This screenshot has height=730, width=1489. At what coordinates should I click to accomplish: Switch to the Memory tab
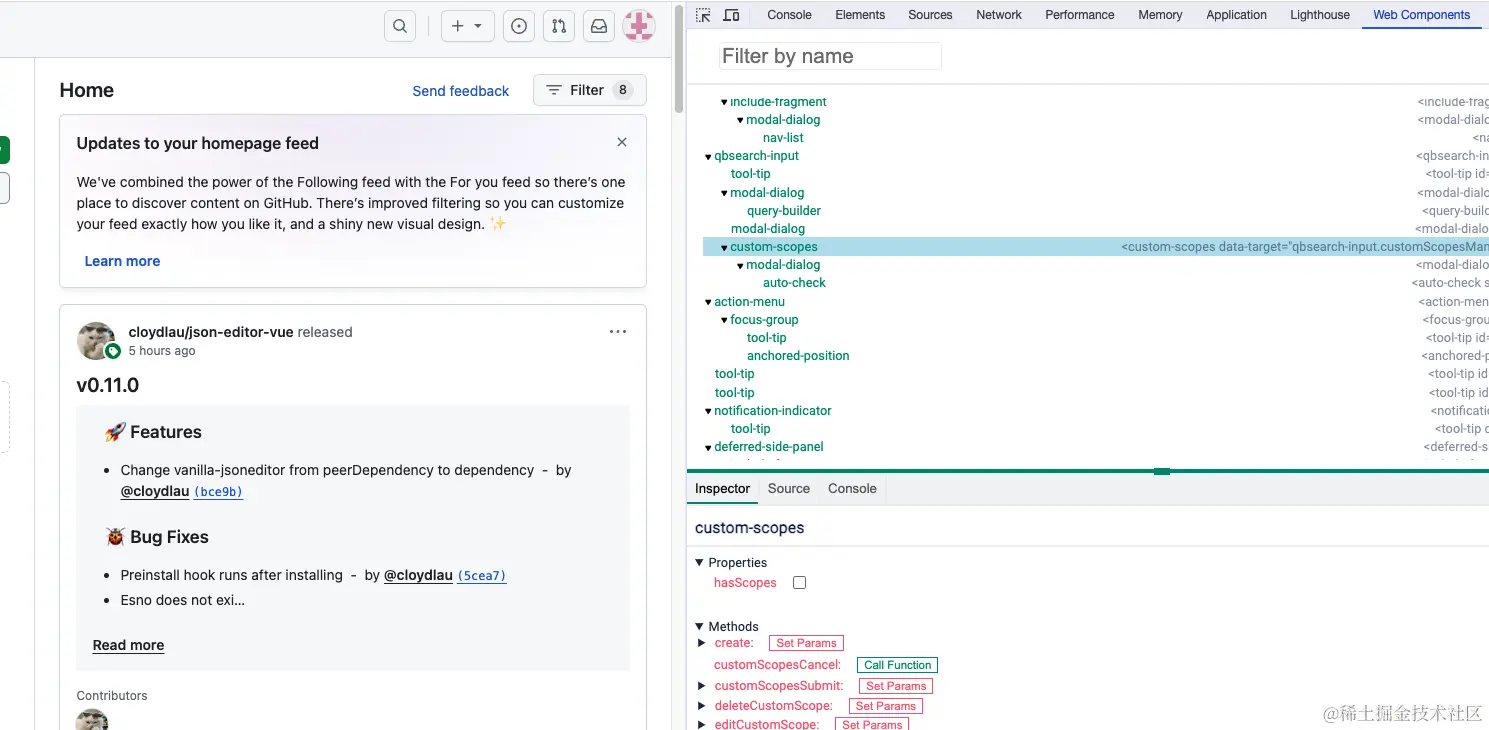[x=1160, y=15]
